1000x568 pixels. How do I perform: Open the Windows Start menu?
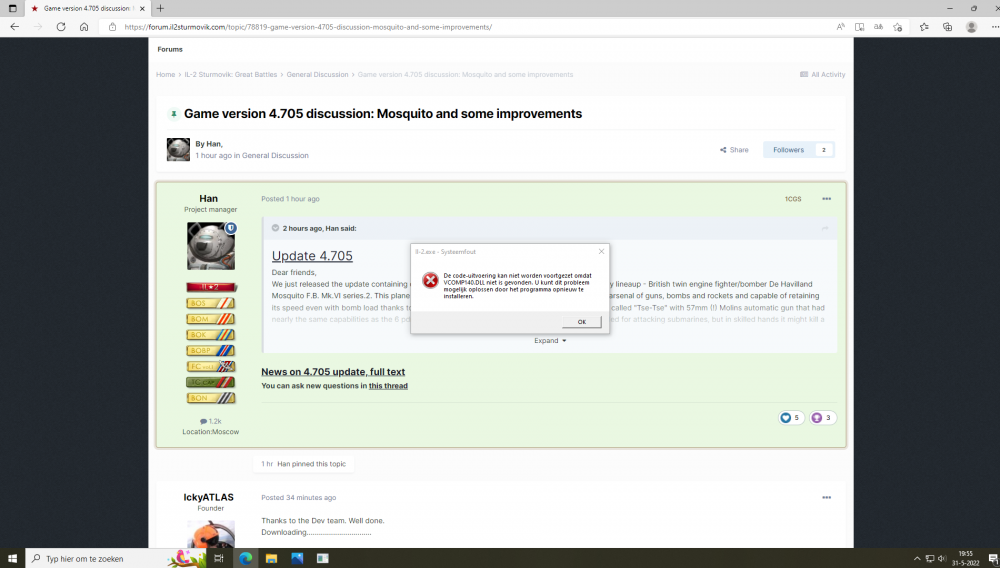(x=12, y=558)
